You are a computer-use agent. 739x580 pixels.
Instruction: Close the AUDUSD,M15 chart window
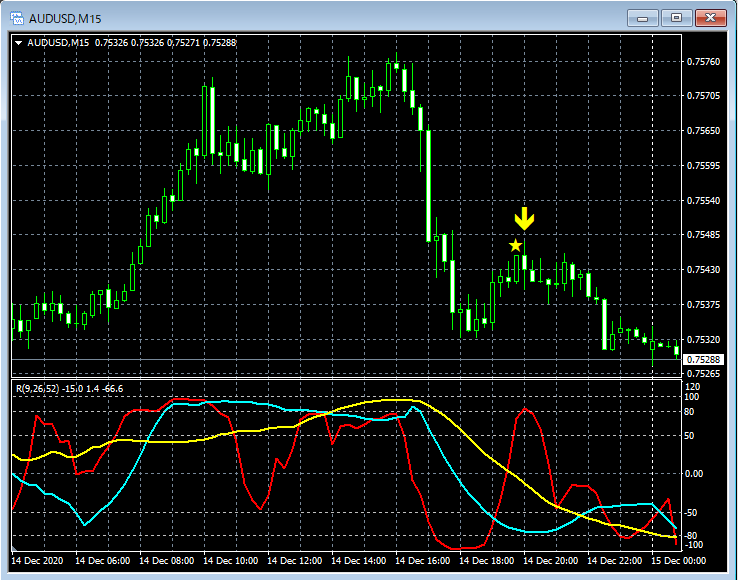click(x=712, y=17)
